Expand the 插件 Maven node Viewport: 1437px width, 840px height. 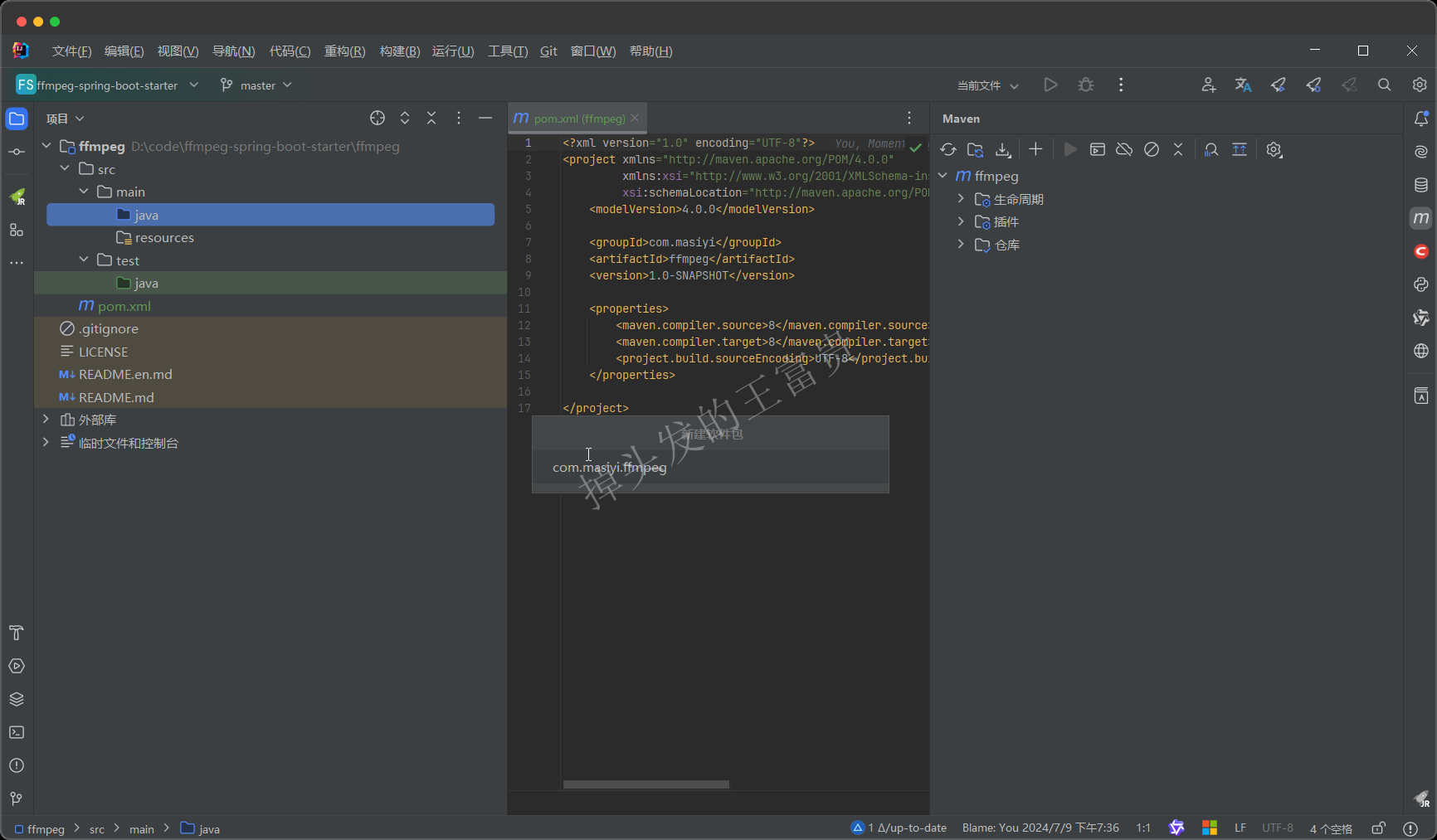pos(961,221)
